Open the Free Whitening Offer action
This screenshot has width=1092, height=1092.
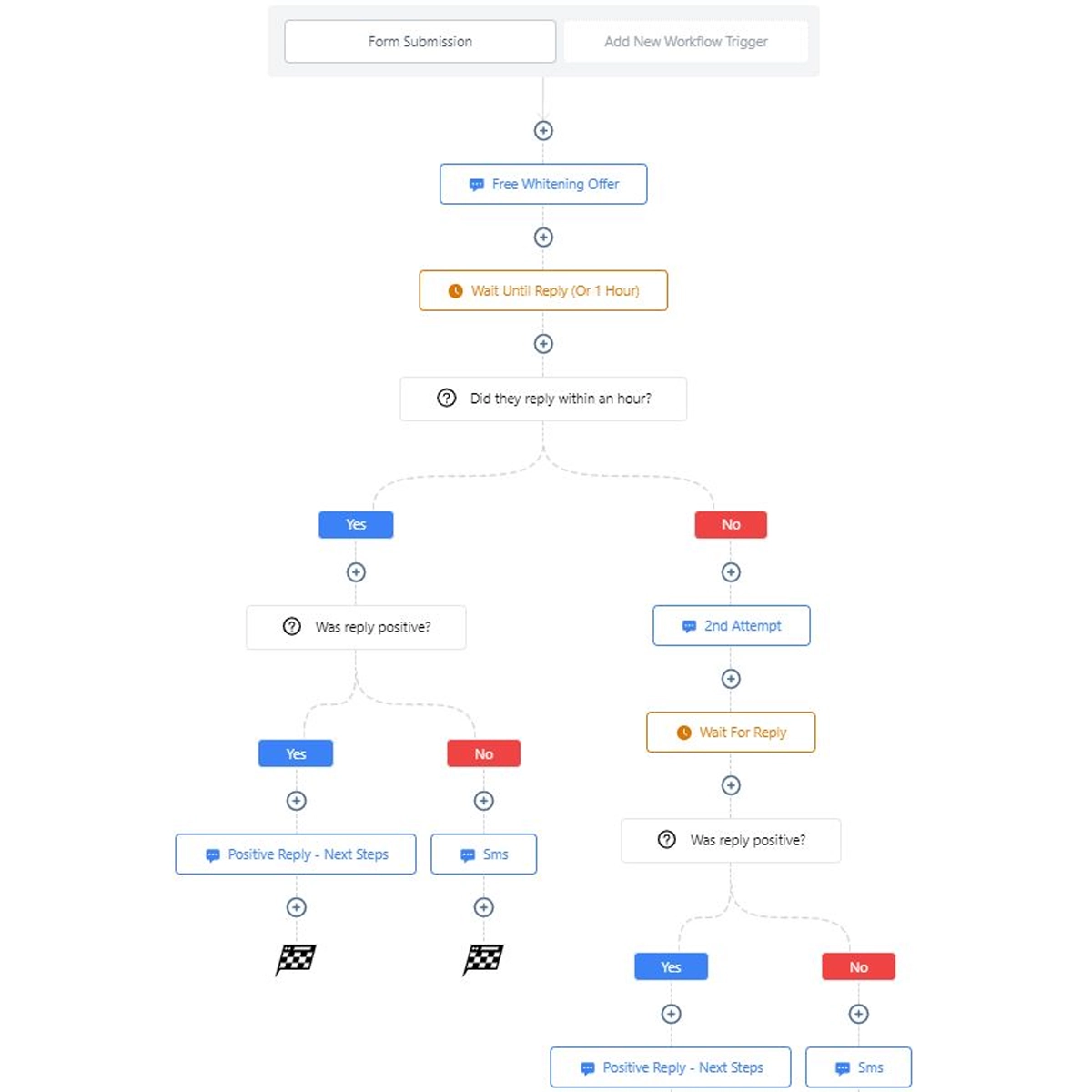(543, 184)
